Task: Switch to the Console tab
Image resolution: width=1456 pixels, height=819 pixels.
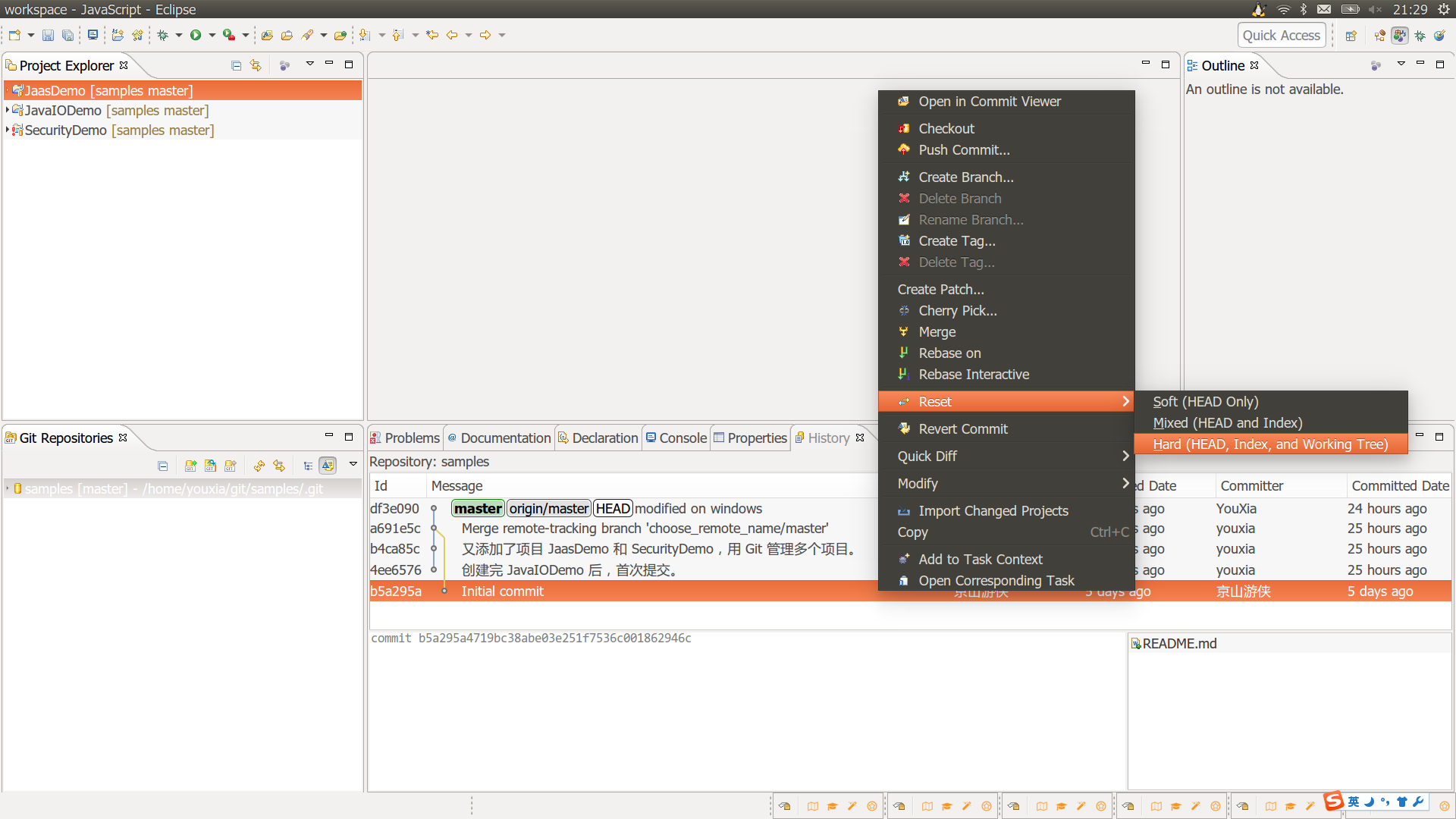Action: point(676,438)
